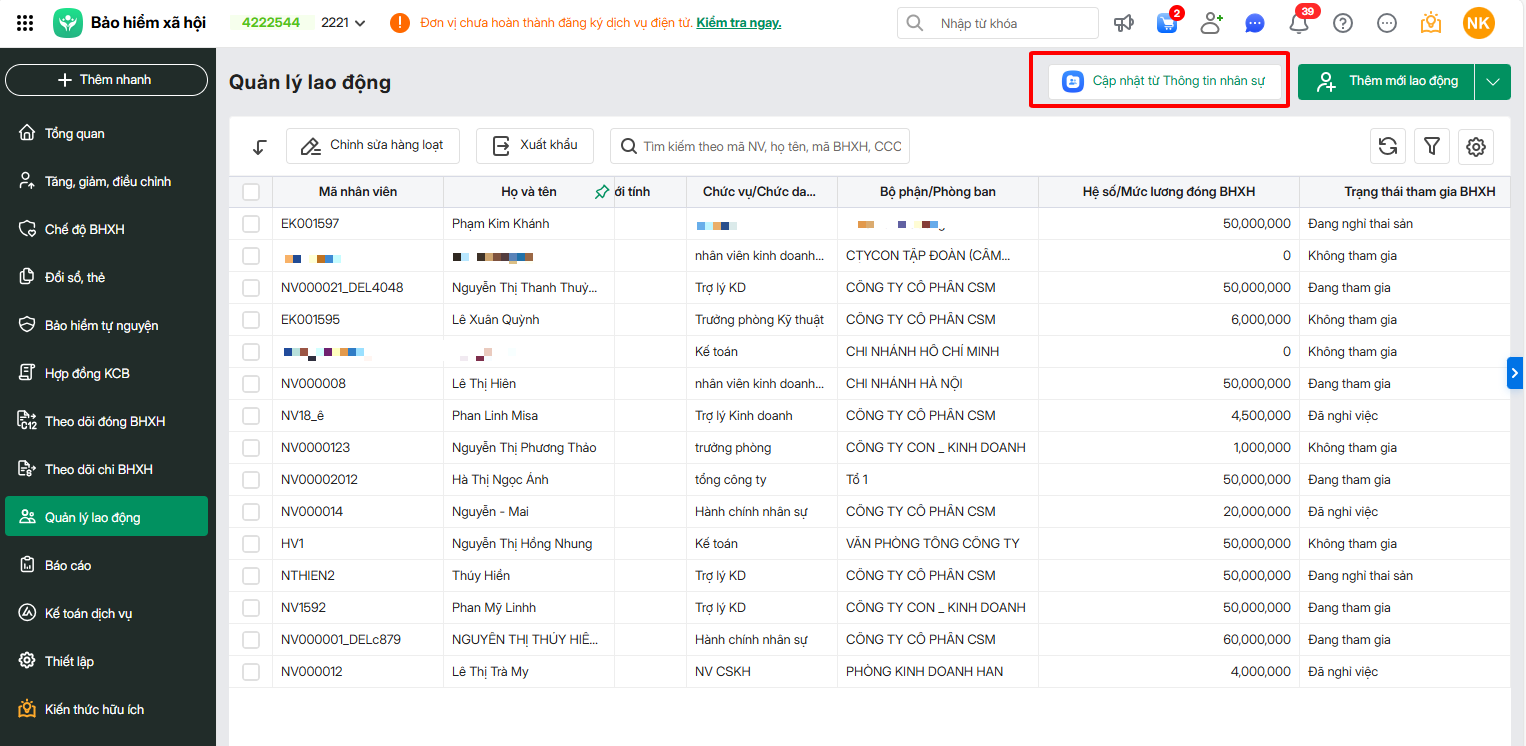Expand the Thêm mới lao động dropdown arrow
This screenshot has width=1526, height=746.
tap(1493, 82)
